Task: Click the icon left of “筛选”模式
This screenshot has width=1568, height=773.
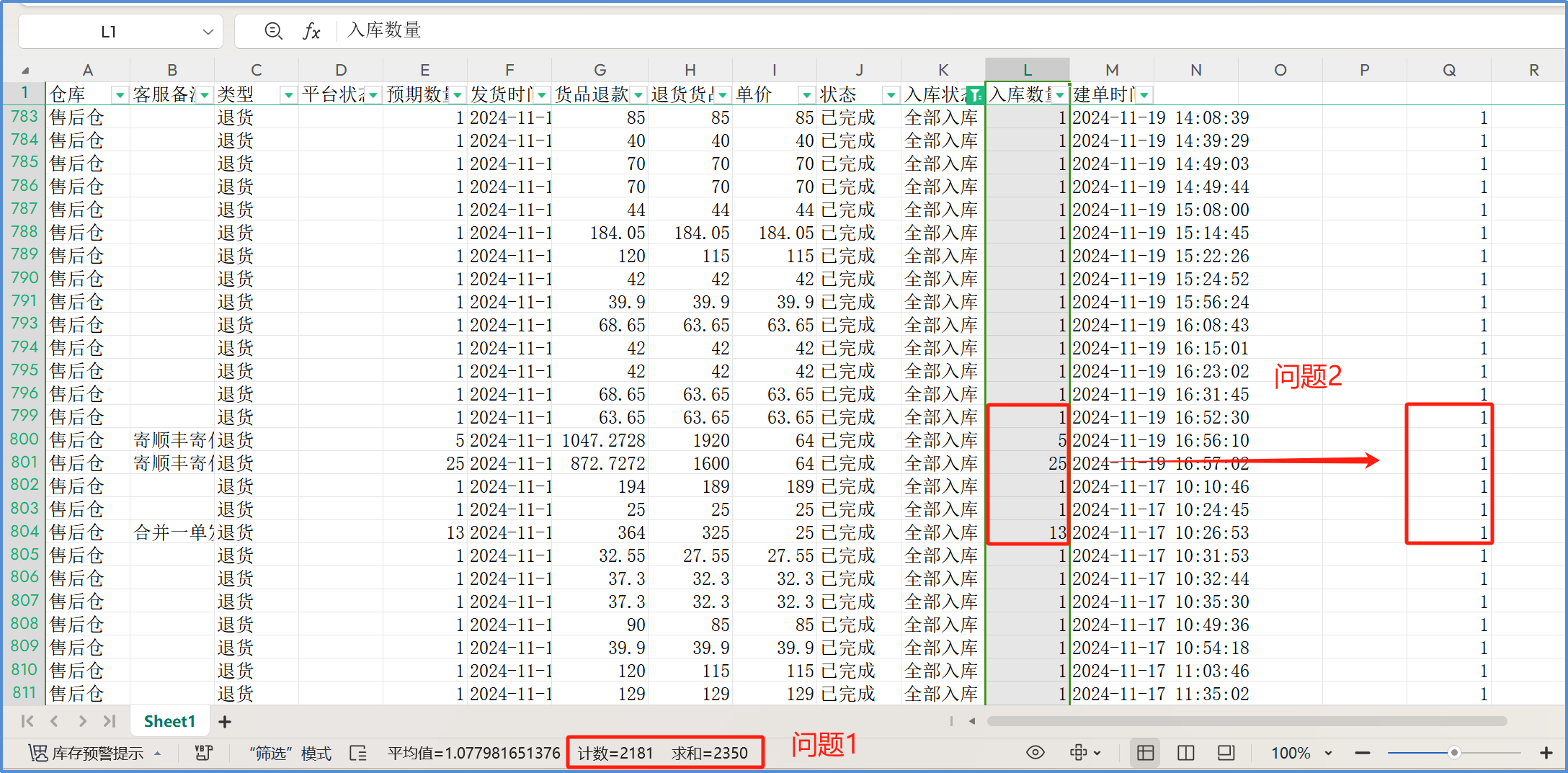Action: tap(204, 753)
